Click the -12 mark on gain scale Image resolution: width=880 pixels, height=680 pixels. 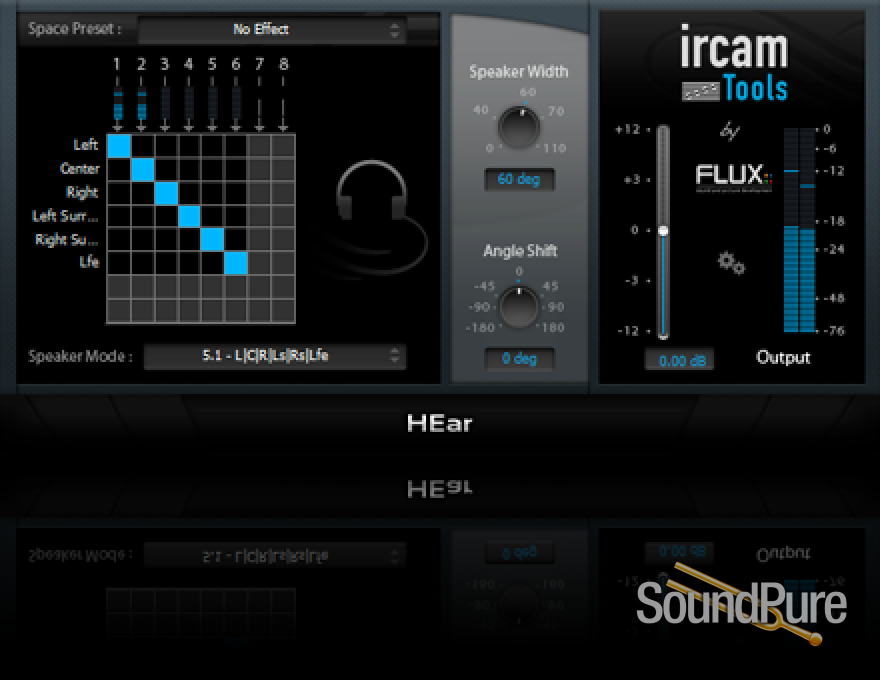pyautogui.click(x=628, y=331)
